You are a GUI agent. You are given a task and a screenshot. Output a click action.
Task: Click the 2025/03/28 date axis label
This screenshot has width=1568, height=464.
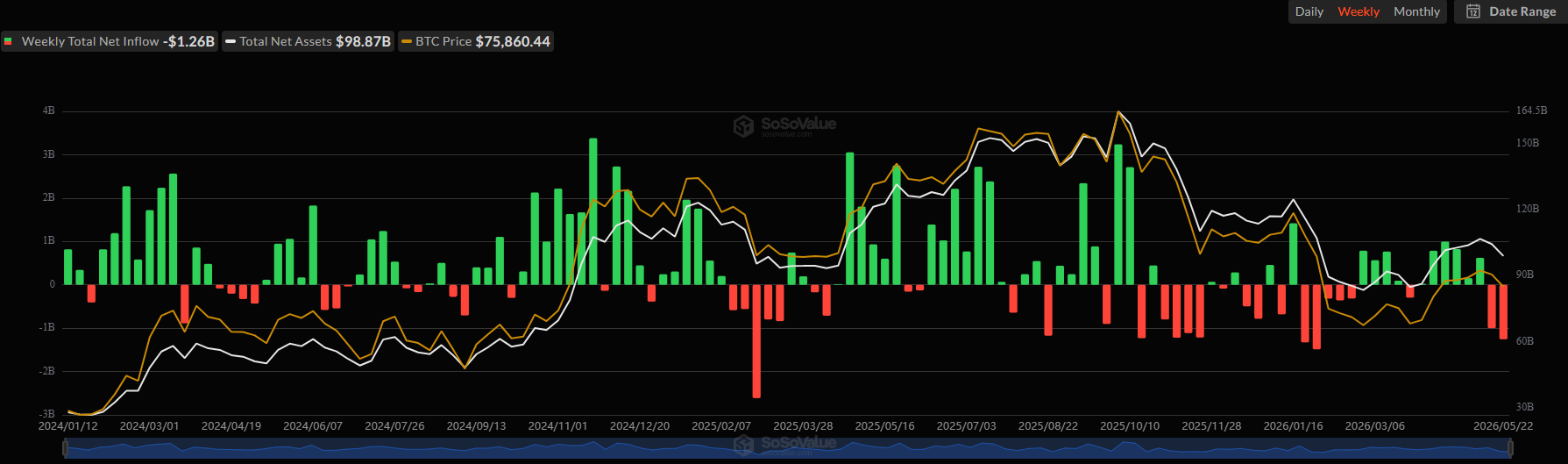[803, 425]
